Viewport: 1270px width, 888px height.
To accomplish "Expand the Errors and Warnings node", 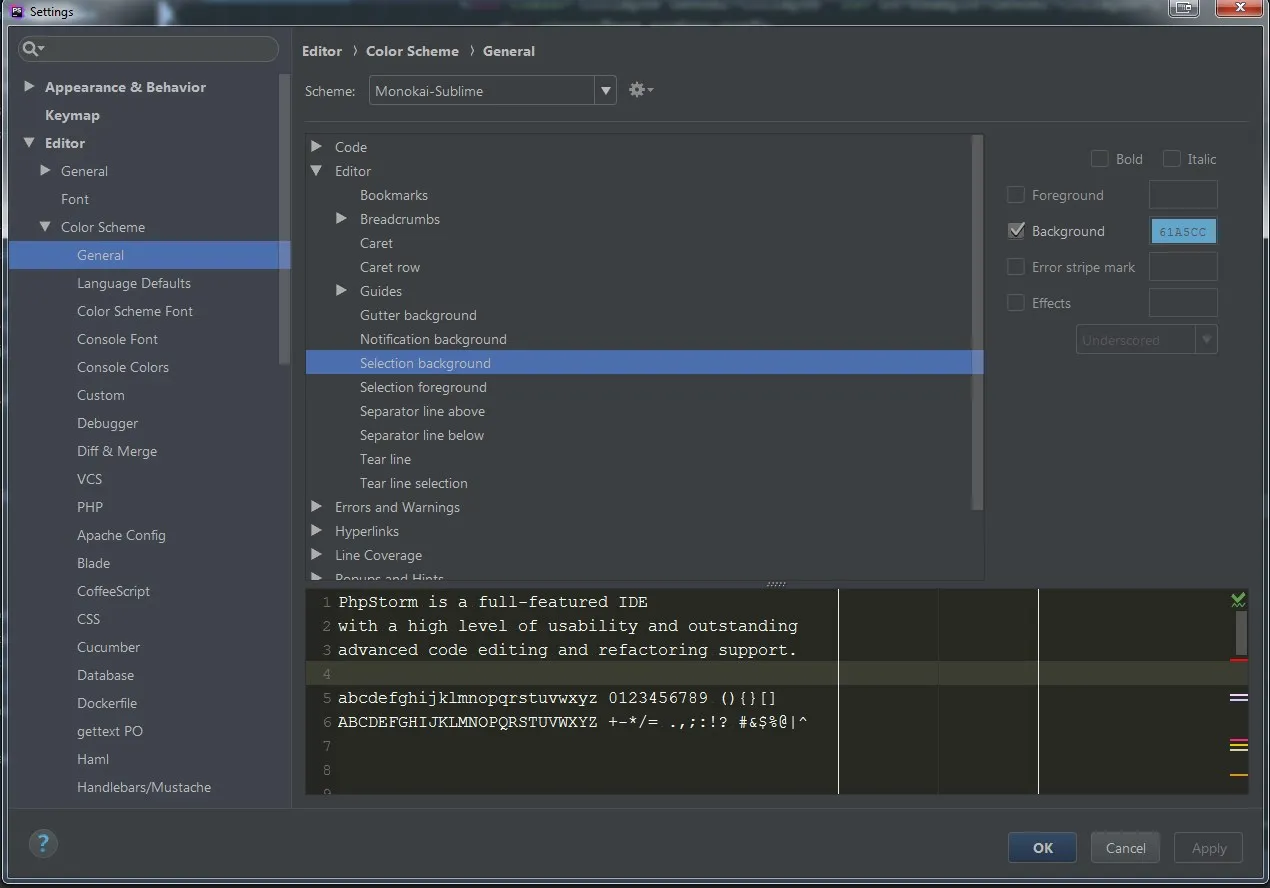I will click(317, 507).
